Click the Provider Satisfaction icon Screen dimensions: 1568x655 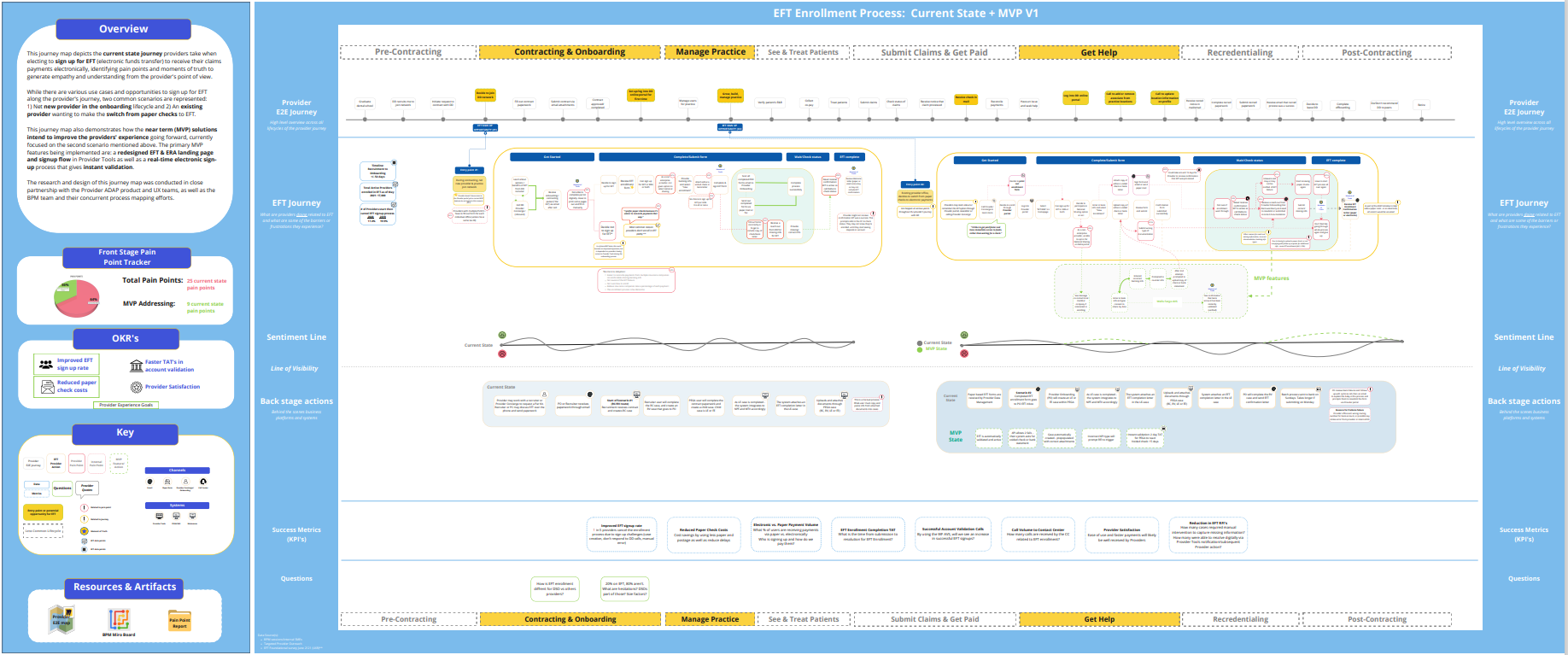coord(136,387)
